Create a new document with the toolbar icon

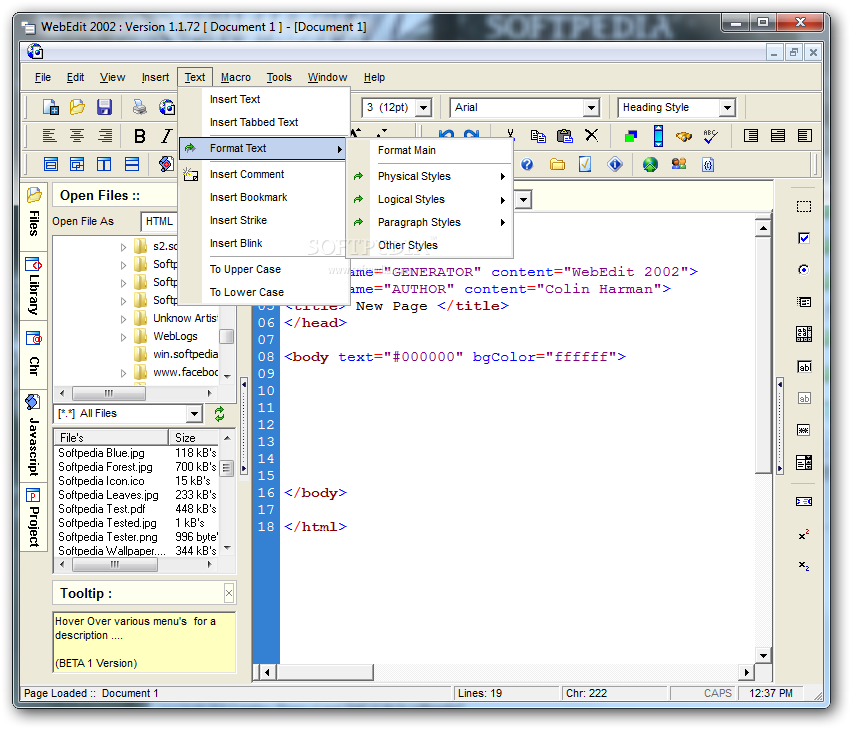(50, 107)
